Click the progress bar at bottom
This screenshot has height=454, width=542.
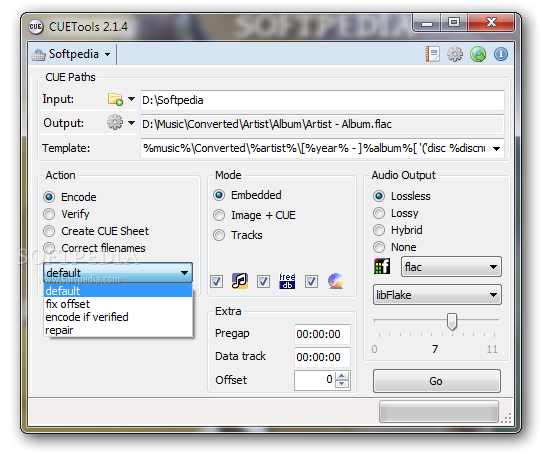[x=439, y=411]
